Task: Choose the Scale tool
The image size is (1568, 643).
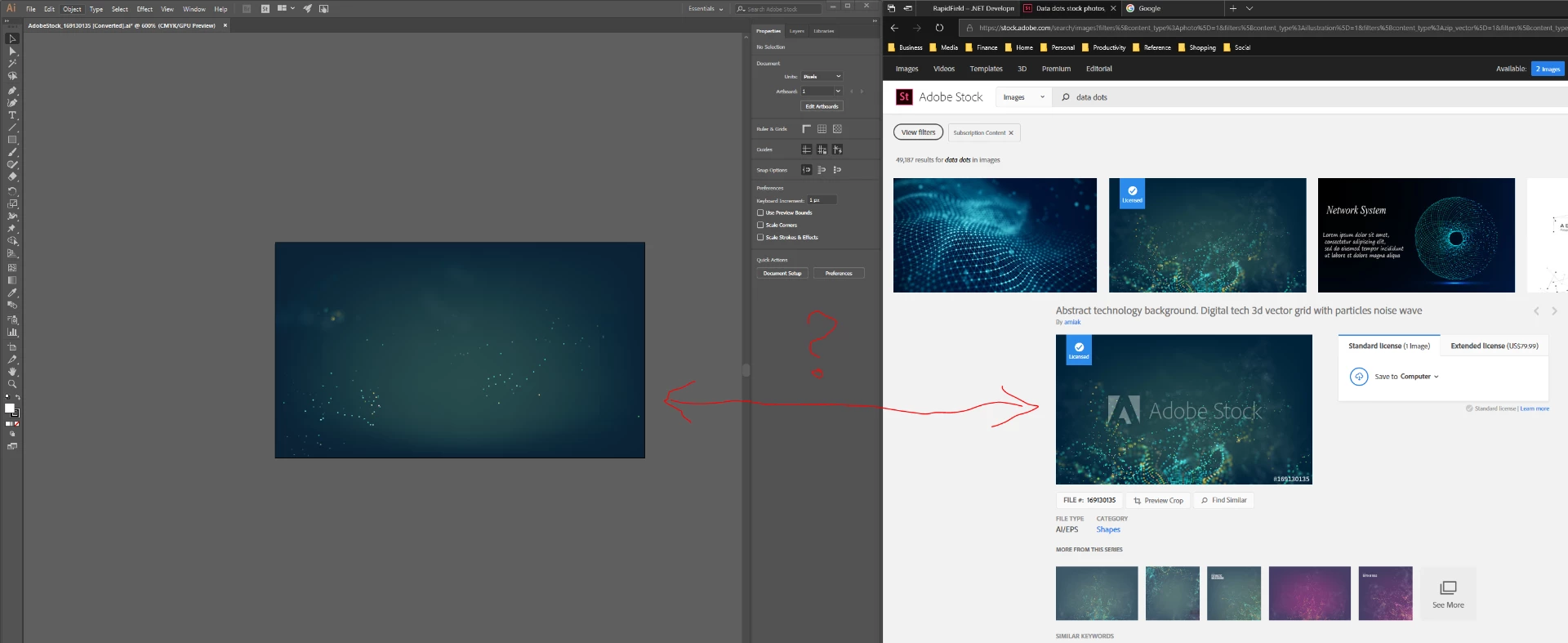Action: tap(12, 203)
